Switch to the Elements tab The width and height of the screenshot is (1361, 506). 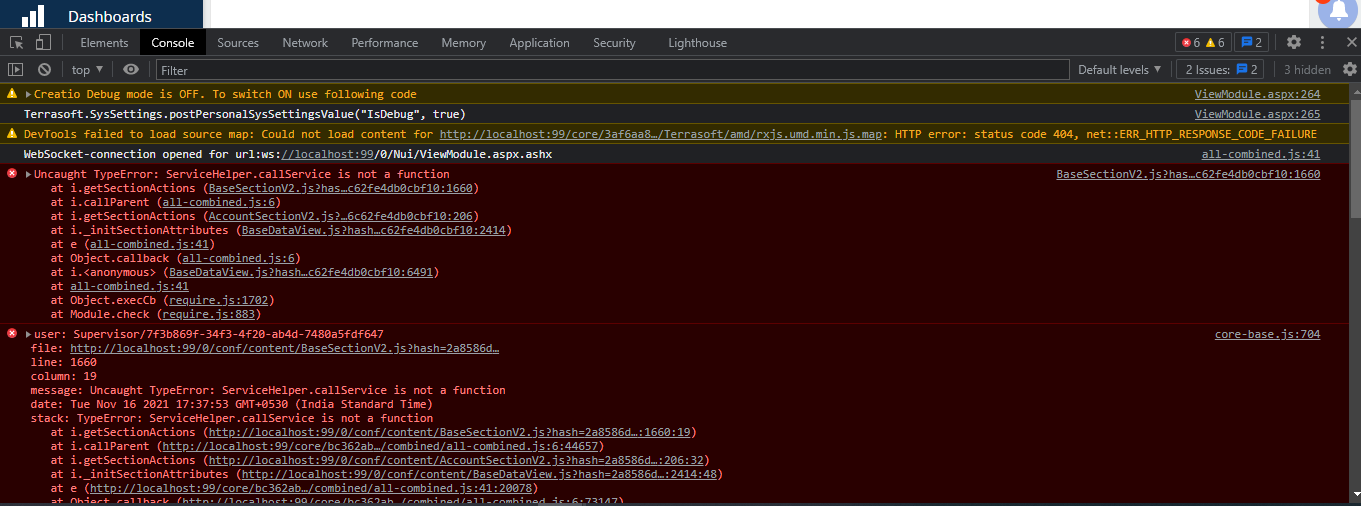click(104, 43)
